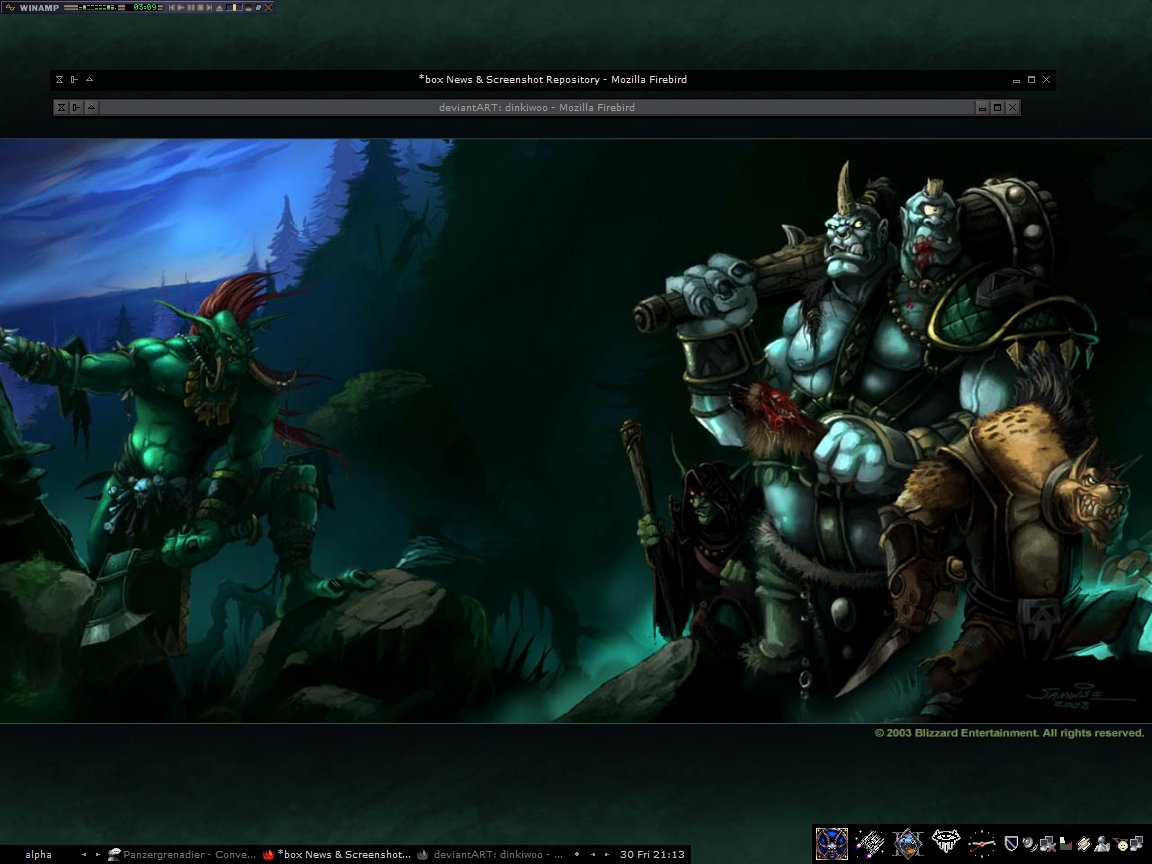Roll up the *box News window with the up-arrow button
1152x864 pixels.
(90, 79)
